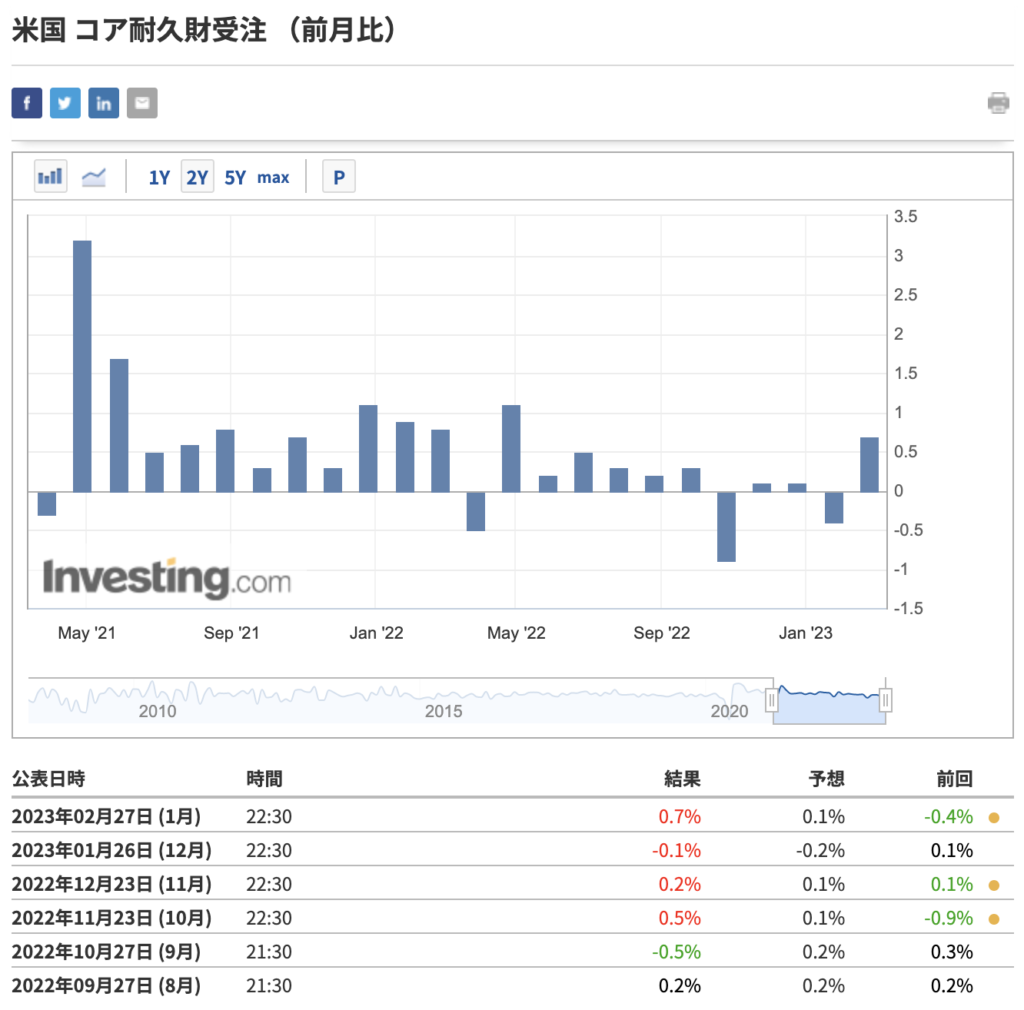Click the green -0.5% result value

[677, 952]
